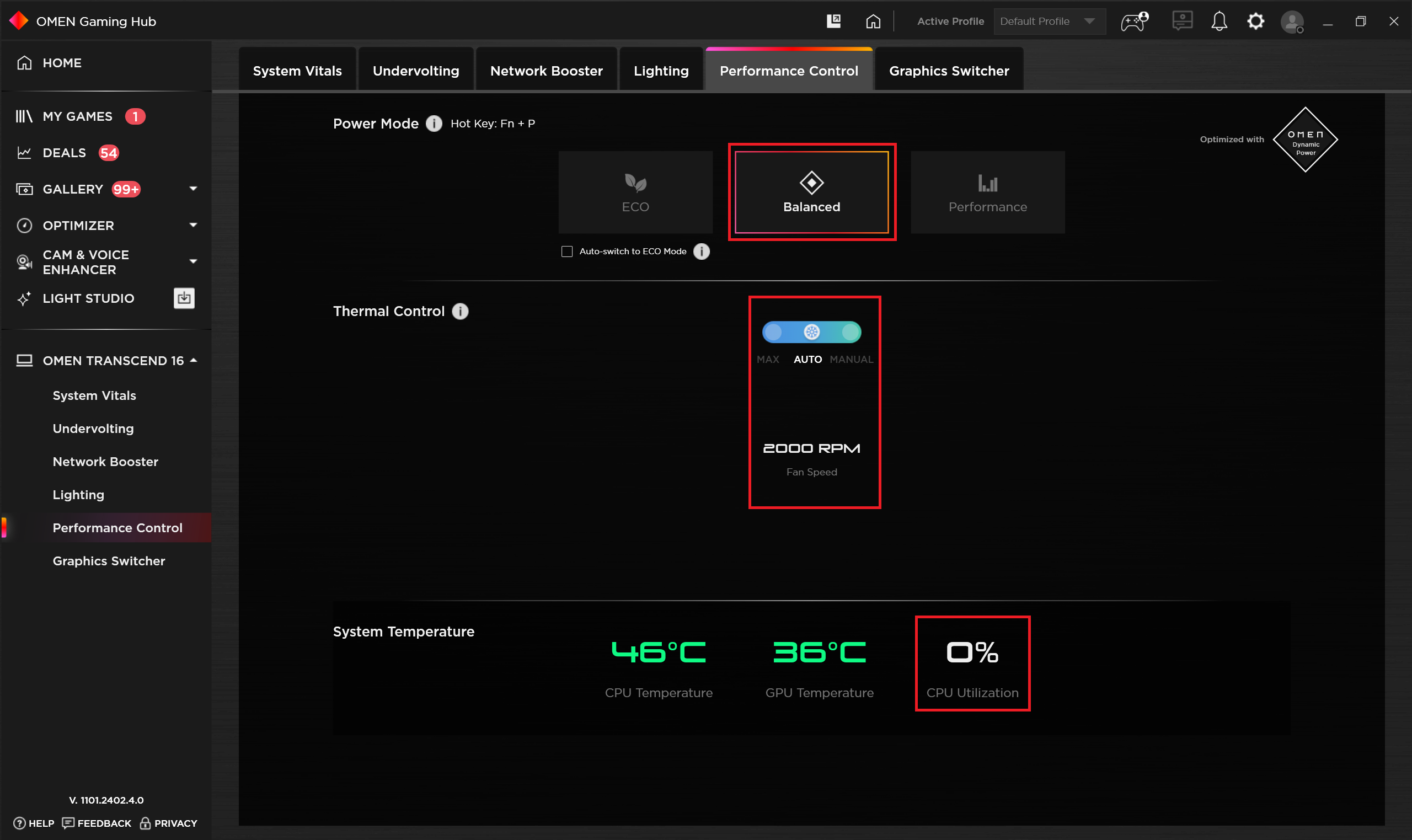1412x840 pixels.
Task: Click the OMEN Dynamic Power badge
Action: click(1305, 140)
